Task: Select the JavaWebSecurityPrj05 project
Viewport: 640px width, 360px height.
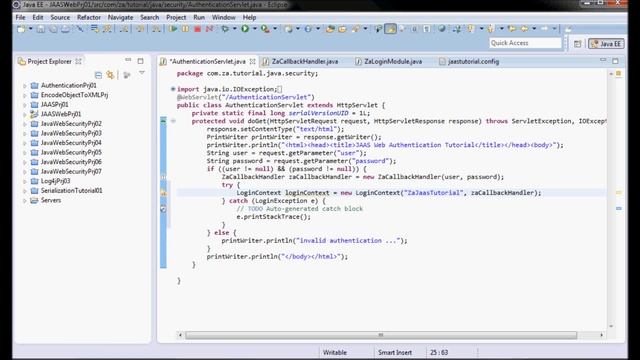Action: [71, 152]
